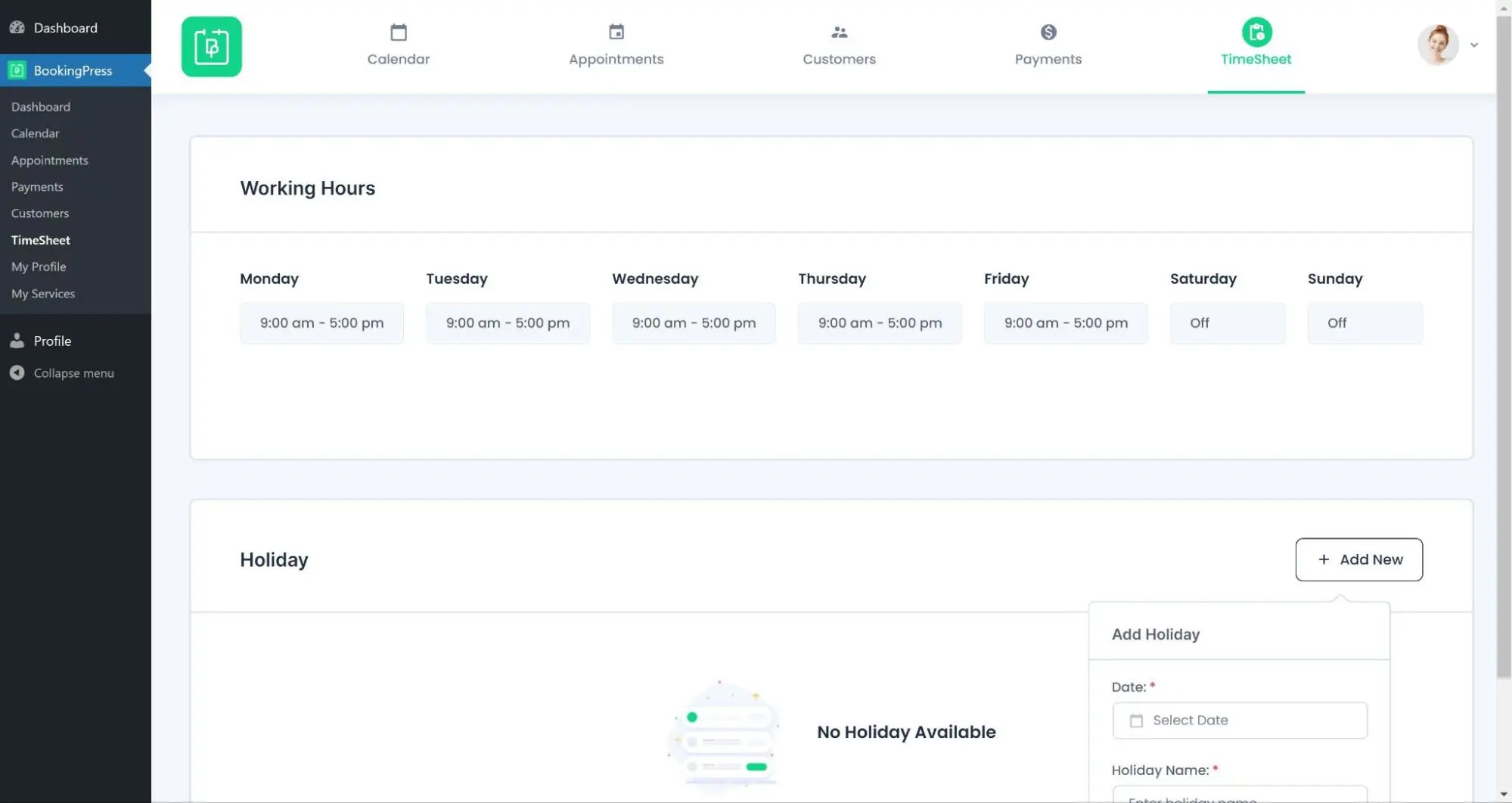The image size is (1512, 803).
Task: Click the Collapse menu arrow icon
Action: pyautogui.click(x=17, y=372)
